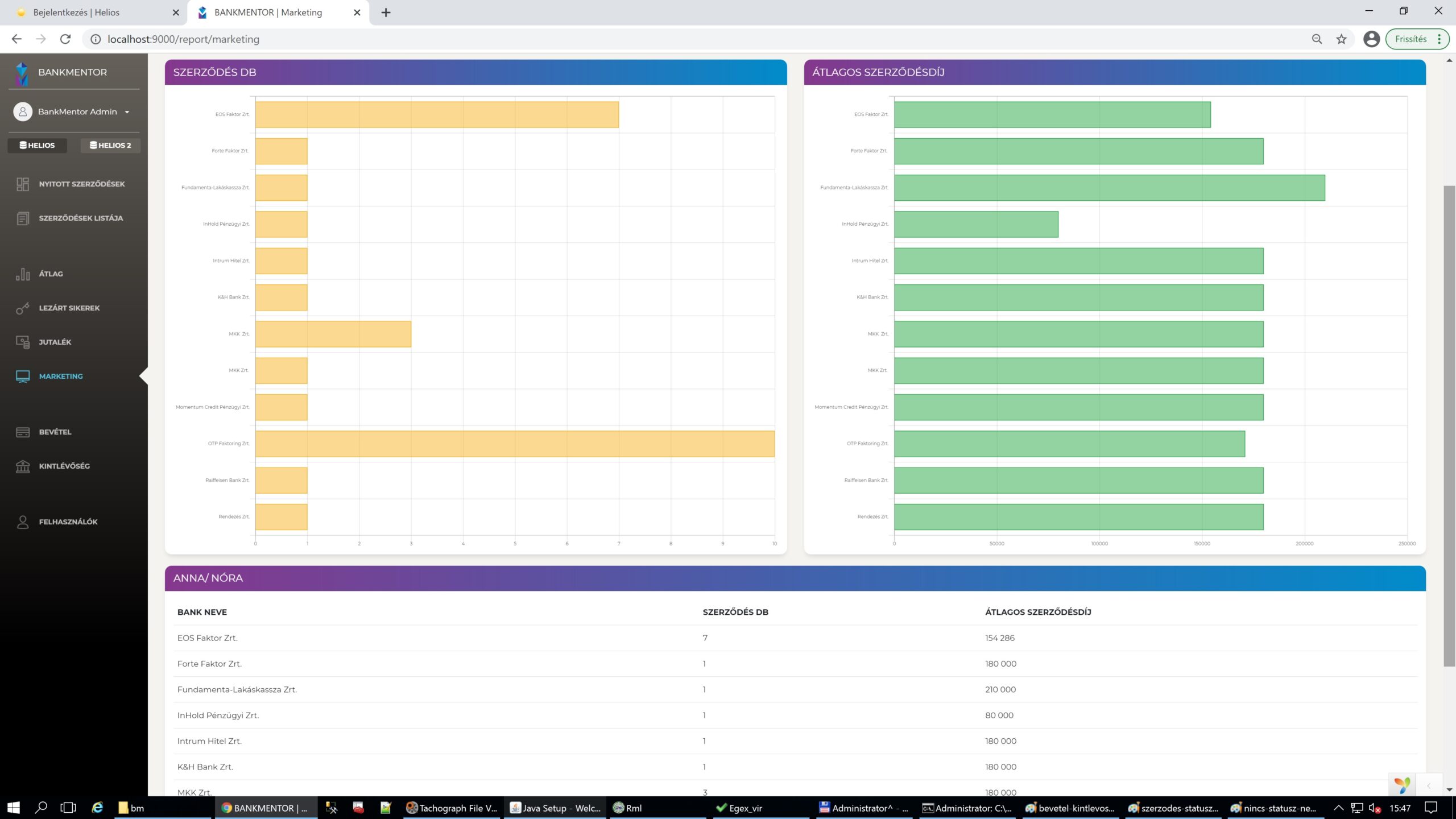Open the Átlag bar chart icon

click(23, 274)
